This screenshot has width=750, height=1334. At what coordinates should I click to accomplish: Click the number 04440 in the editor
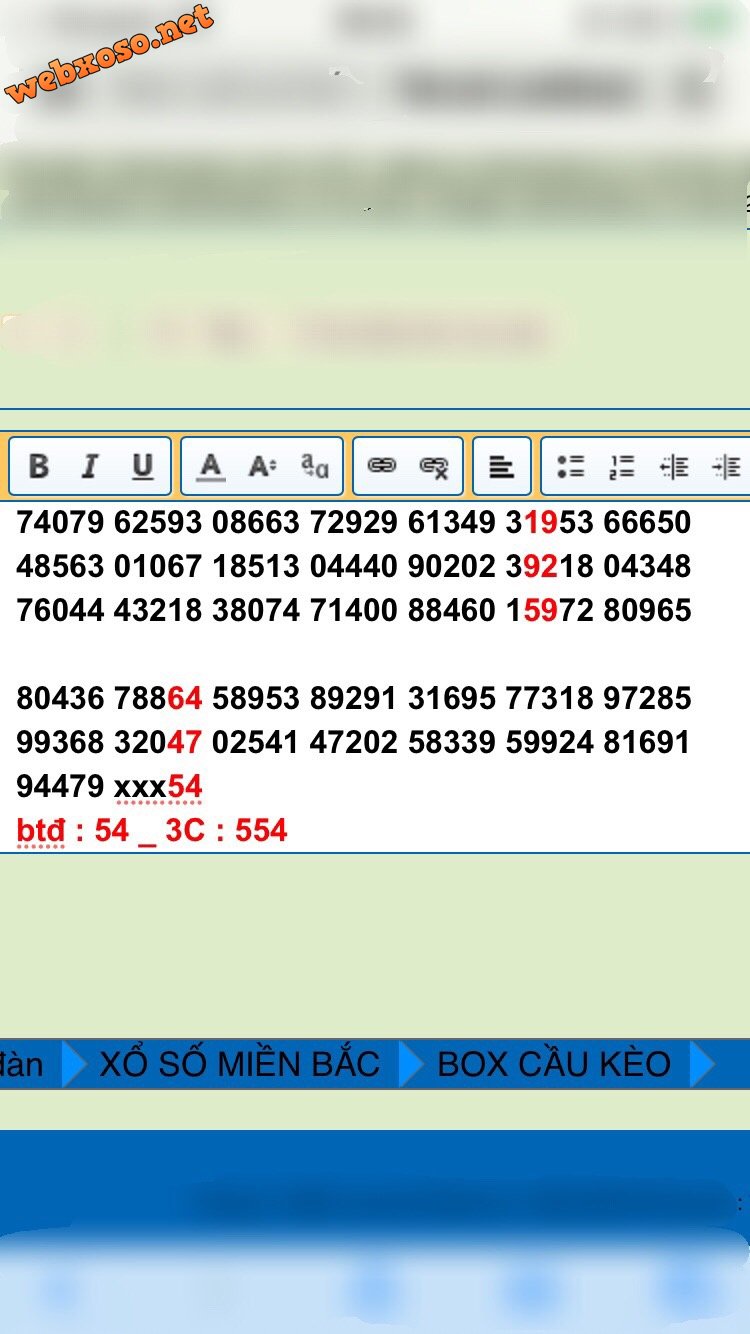[354, 566]
